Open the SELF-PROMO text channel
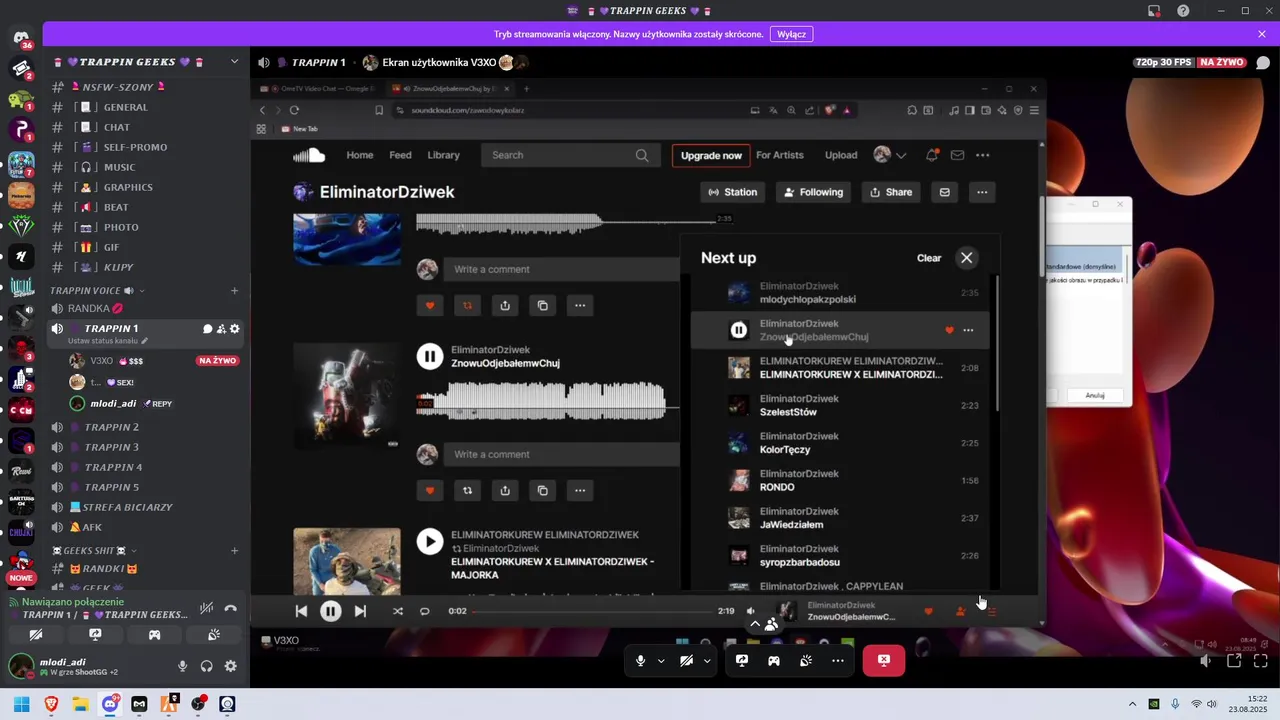The height and width of the screenshot is (720, 1280). click(135, 147)
